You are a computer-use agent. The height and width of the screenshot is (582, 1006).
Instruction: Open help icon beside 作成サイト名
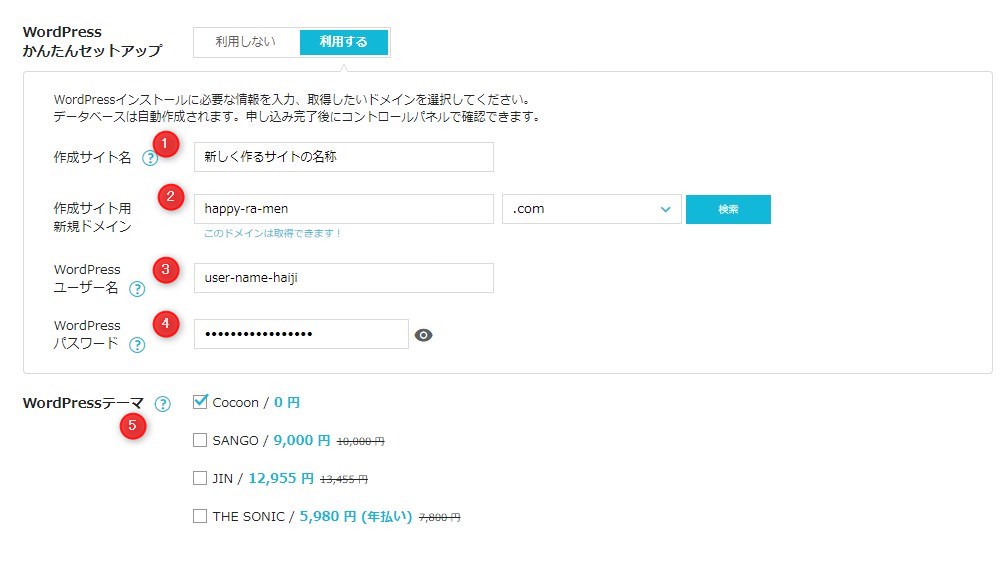(150, 158)
